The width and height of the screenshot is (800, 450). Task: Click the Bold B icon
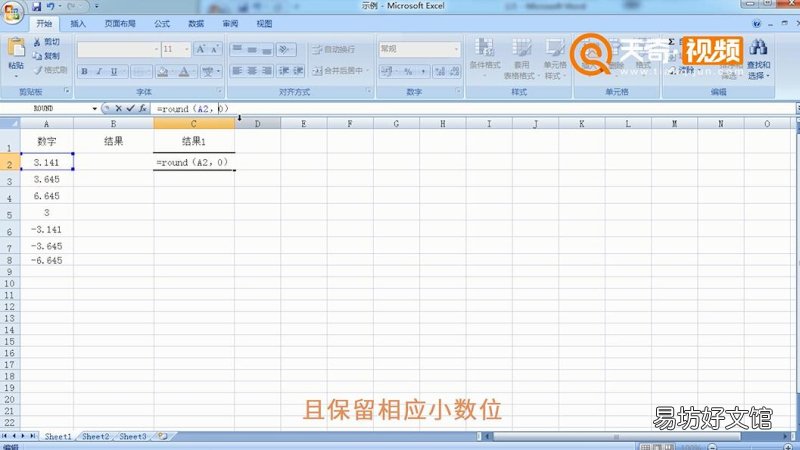coord(85,71)
